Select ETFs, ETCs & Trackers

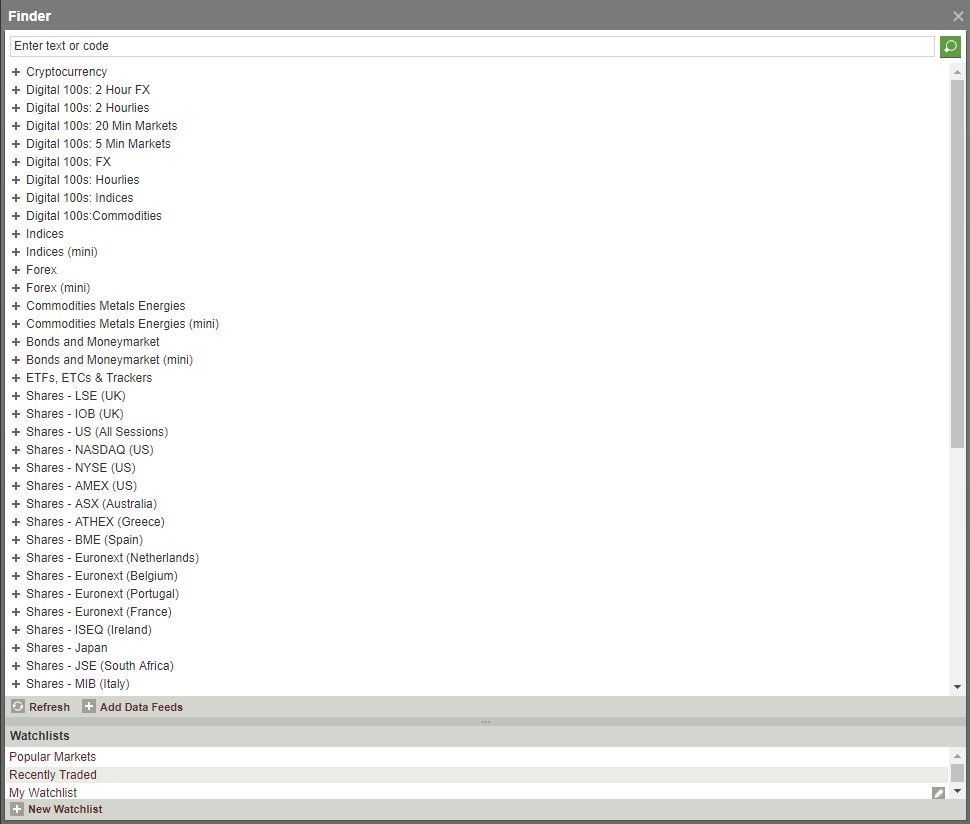[x=89, y=378]
